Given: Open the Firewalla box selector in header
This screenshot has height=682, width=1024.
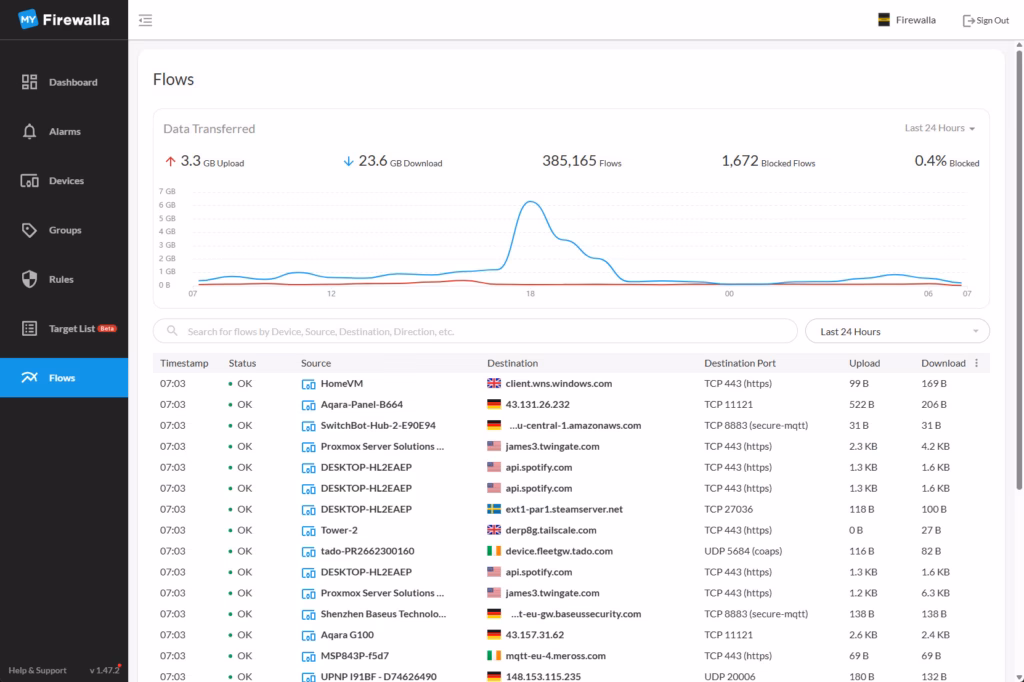Looking at the screenshot, I should tap(906, 20).
